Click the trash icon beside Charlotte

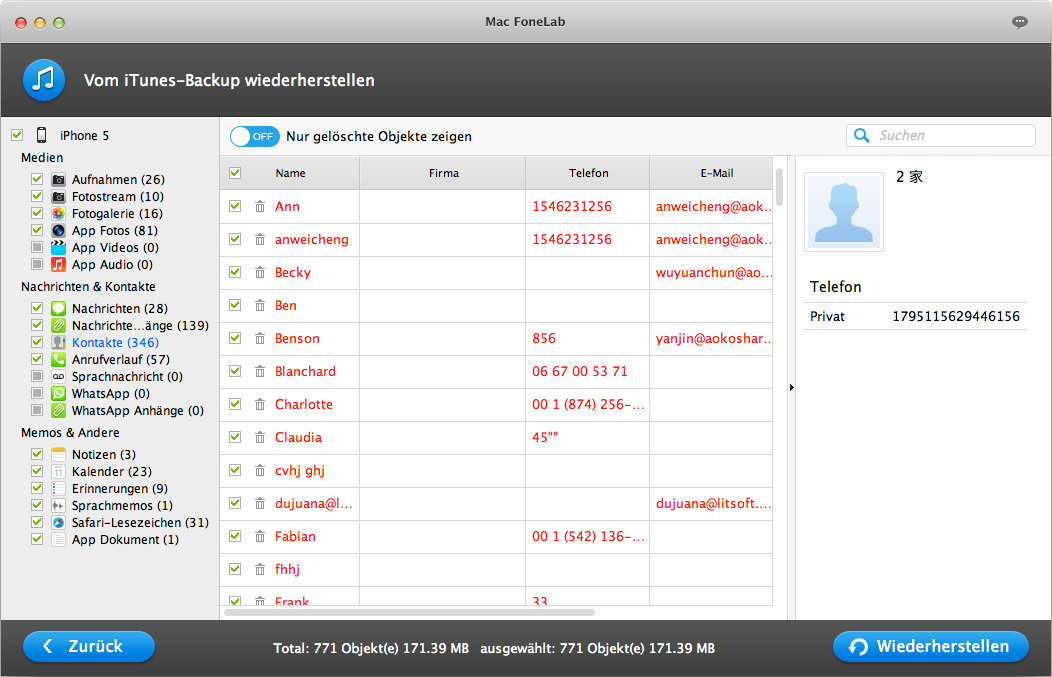260,404
